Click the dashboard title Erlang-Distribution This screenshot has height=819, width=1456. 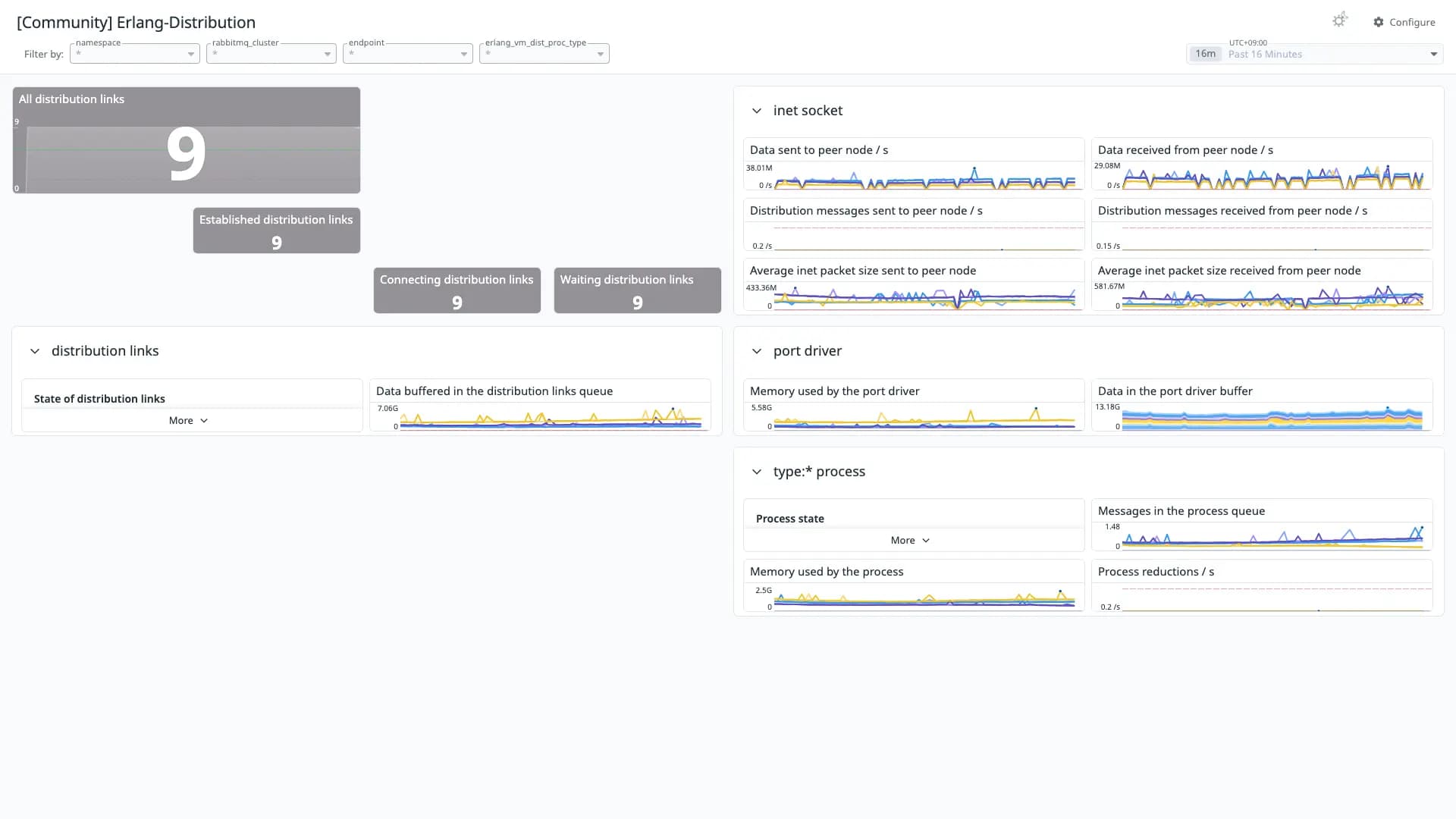pos(136,23)
